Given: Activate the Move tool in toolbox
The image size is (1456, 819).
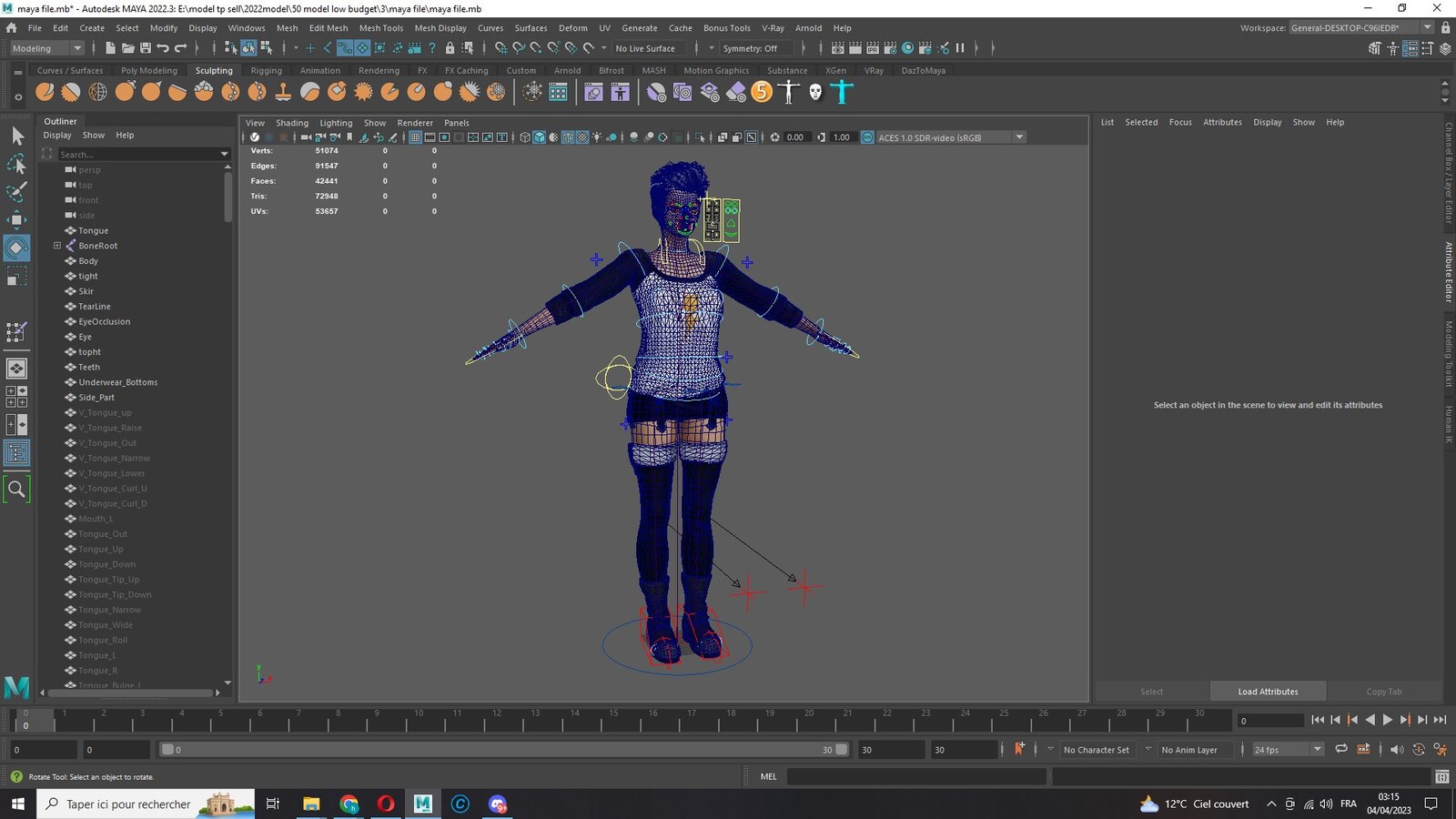Looking at the screenshot, I should [16, 219].
